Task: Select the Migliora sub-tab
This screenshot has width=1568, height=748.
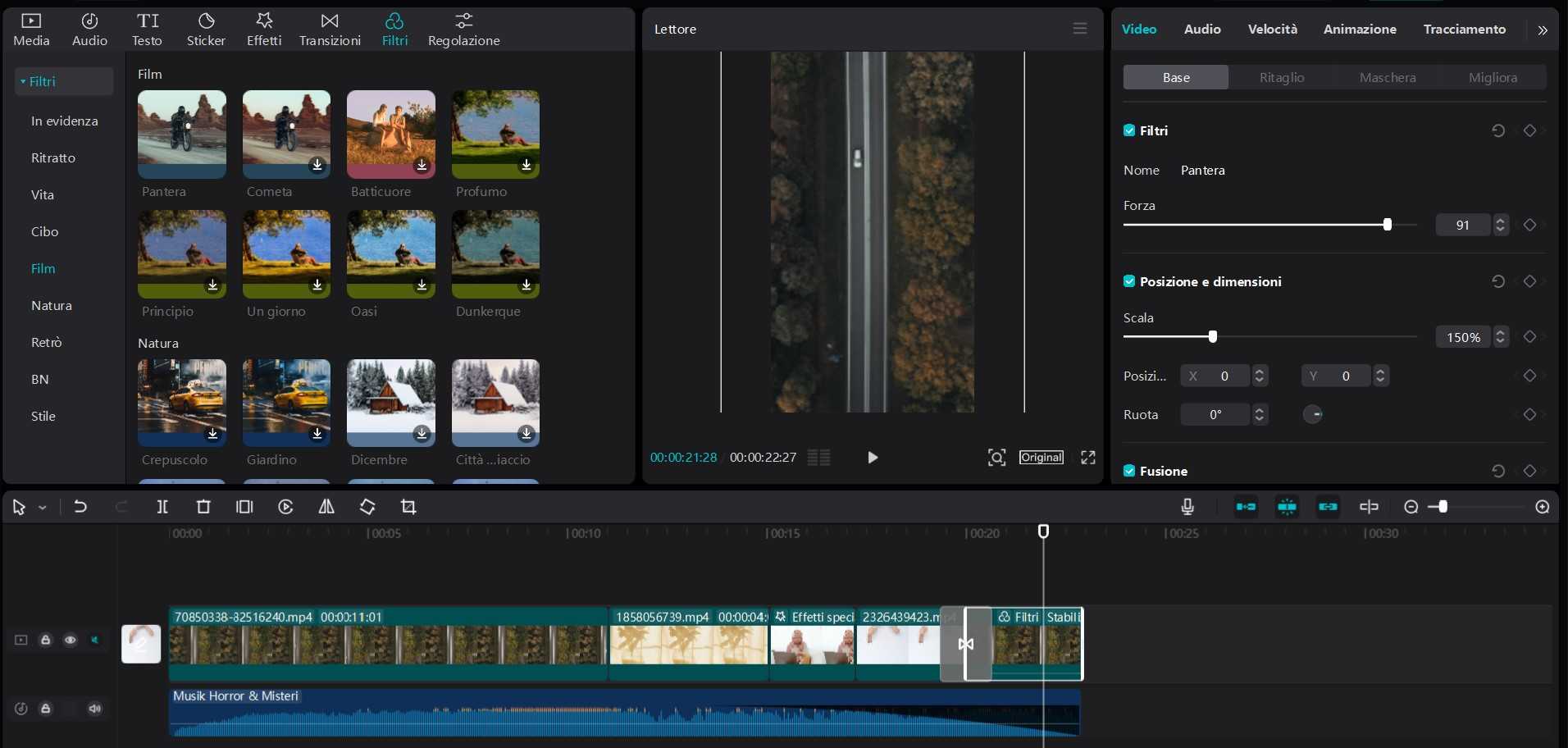Action: pyautogui.click(x=1493, y=77)
